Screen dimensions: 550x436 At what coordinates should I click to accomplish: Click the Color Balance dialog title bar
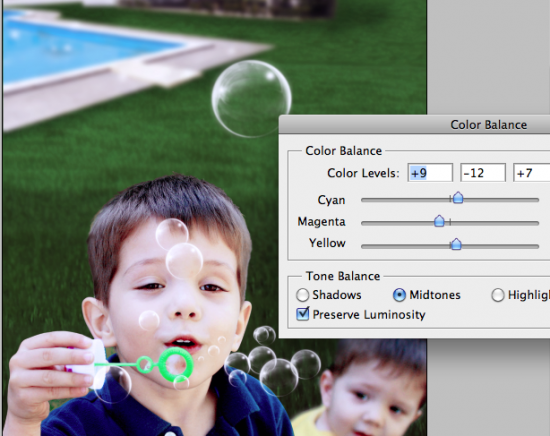point(415,125)
